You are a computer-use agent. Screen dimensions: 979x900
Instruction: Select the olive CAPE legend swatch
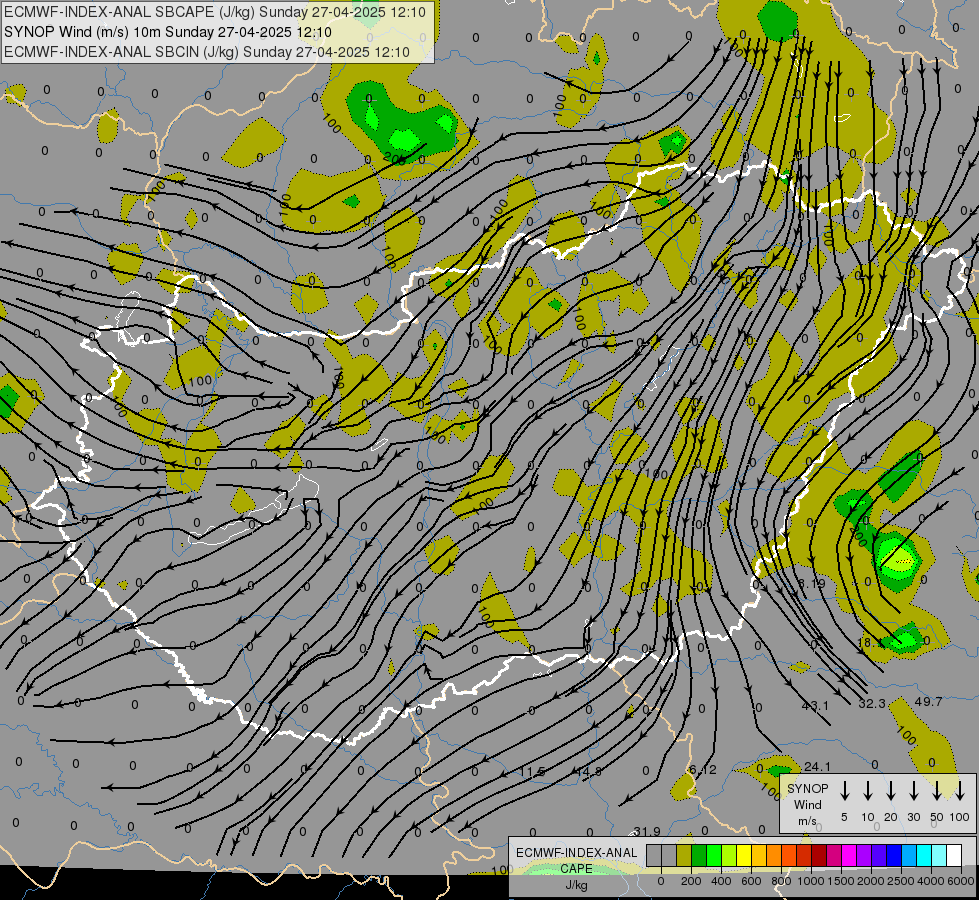(684, 855)
